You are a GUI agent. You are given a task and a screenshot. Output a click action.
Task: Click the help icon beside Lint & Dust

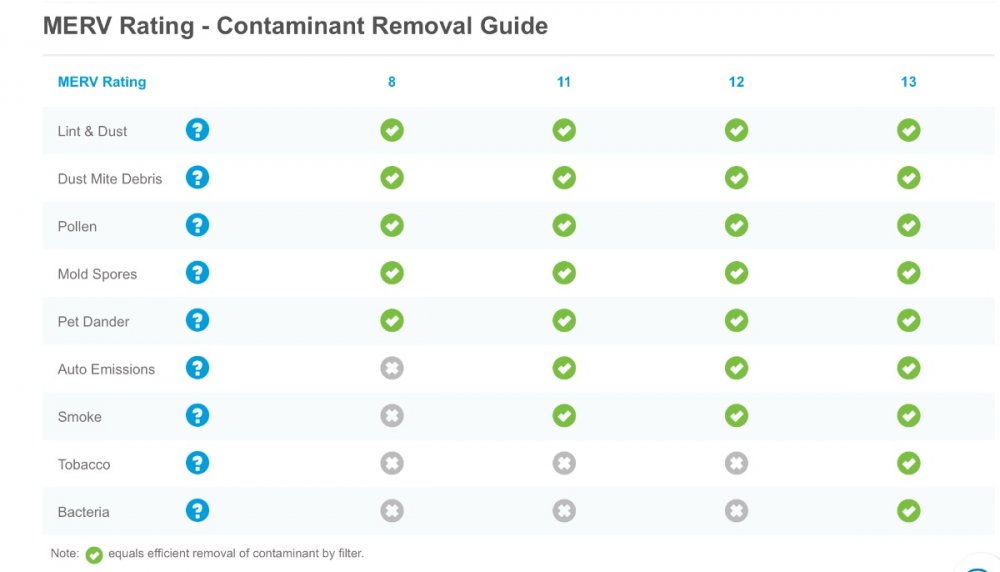pyautogui.click(x=198, y=130)
